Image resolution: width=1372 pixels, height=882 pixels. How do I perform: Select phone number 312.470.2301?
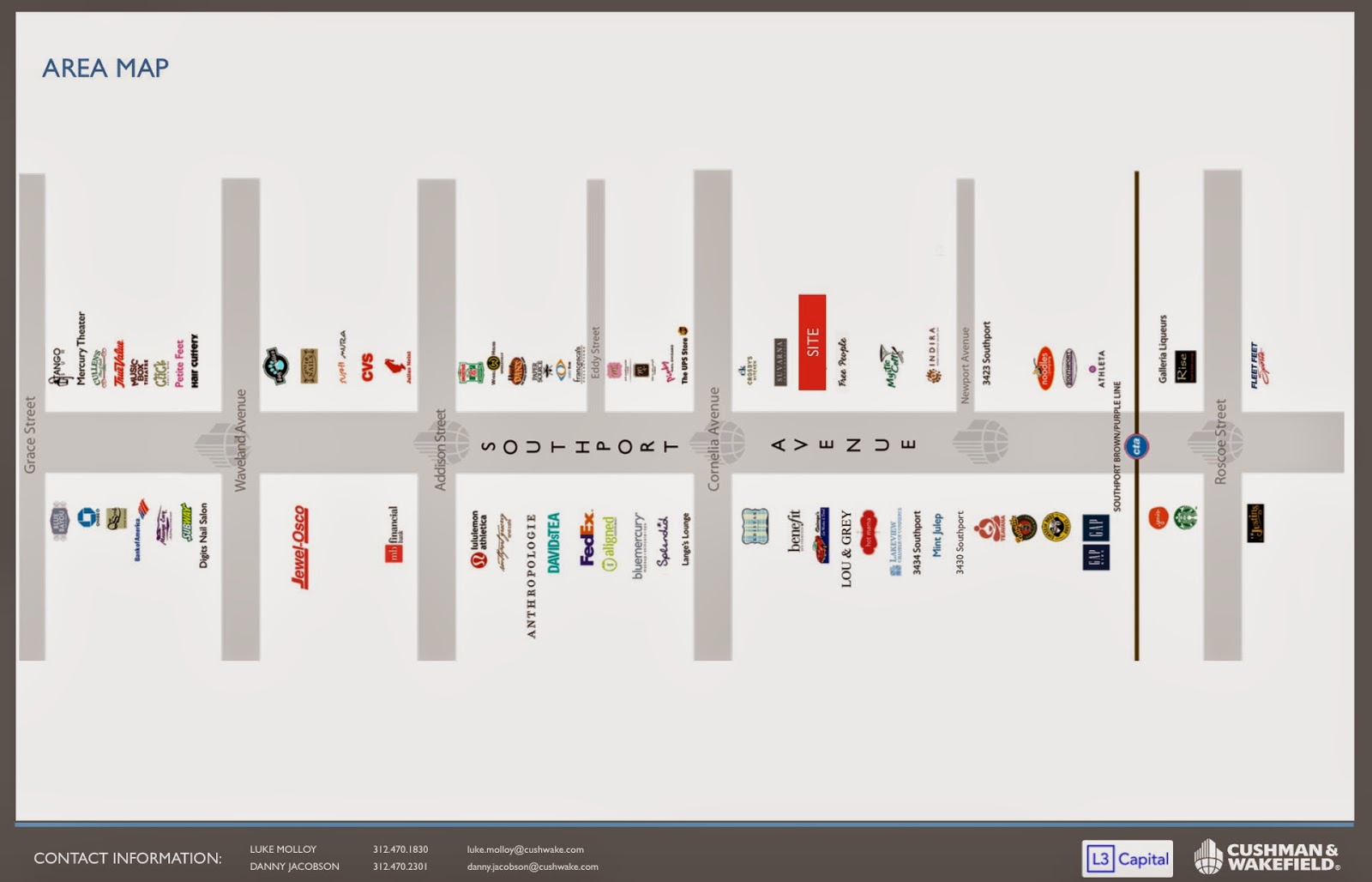pyautogui.click(x=400, y=867)
